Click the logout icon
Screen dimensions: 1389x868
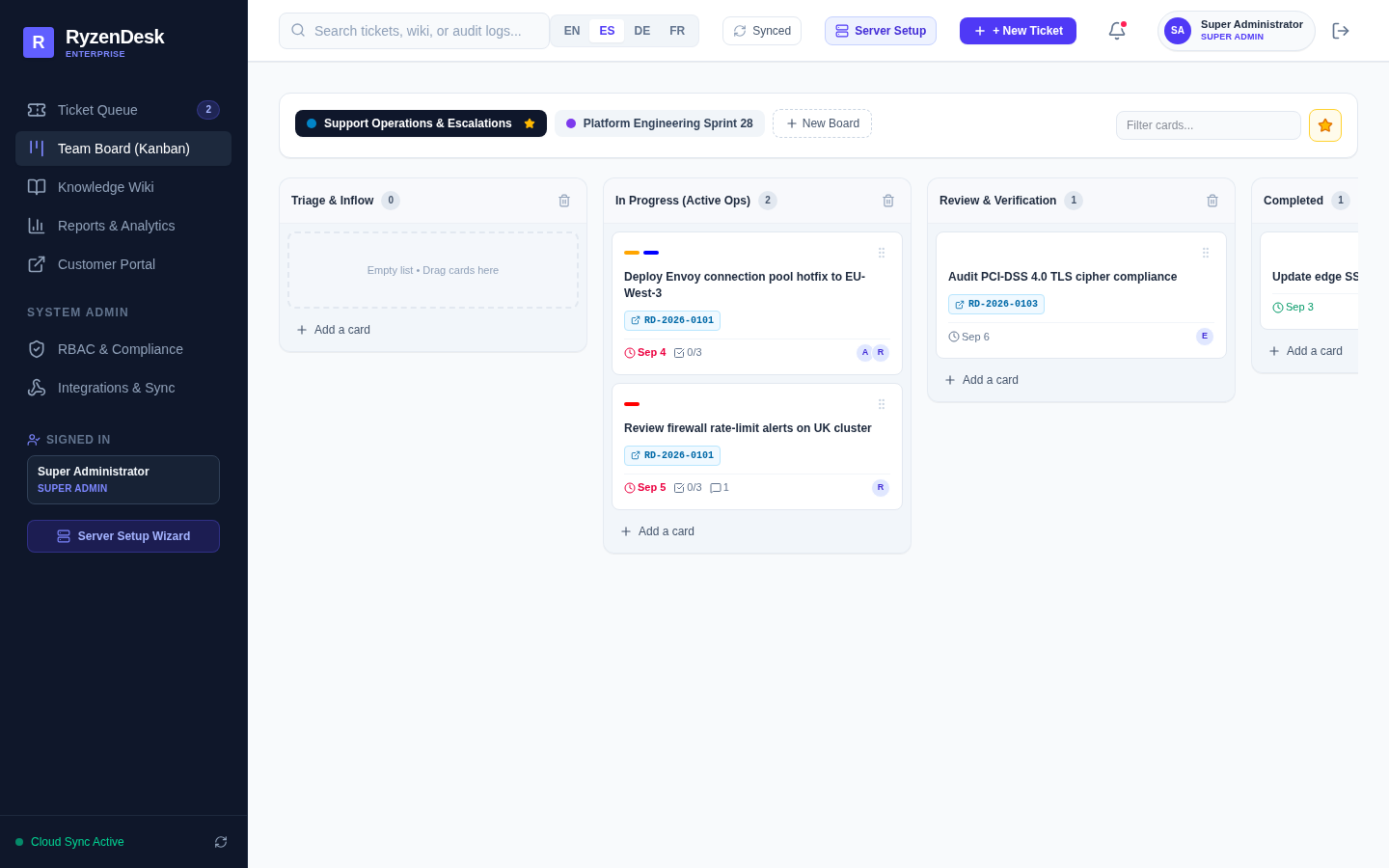(x=1341, y=31)
